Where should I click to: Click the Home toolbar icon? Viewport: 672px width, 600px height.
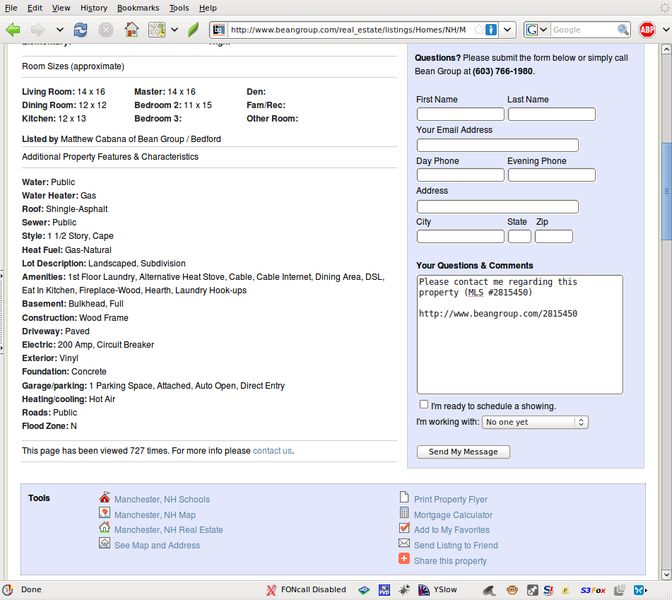click(131, 30)
